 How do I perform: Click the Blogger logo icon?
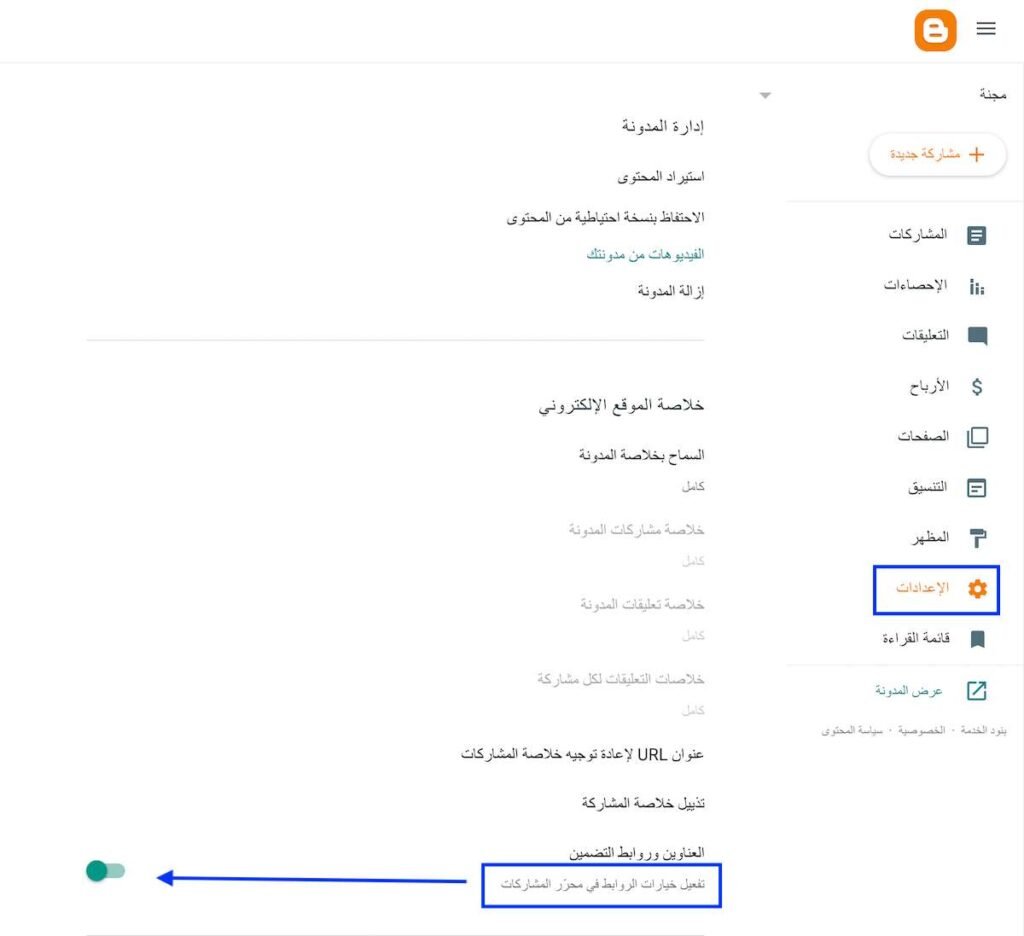click(x=935, y=30)
